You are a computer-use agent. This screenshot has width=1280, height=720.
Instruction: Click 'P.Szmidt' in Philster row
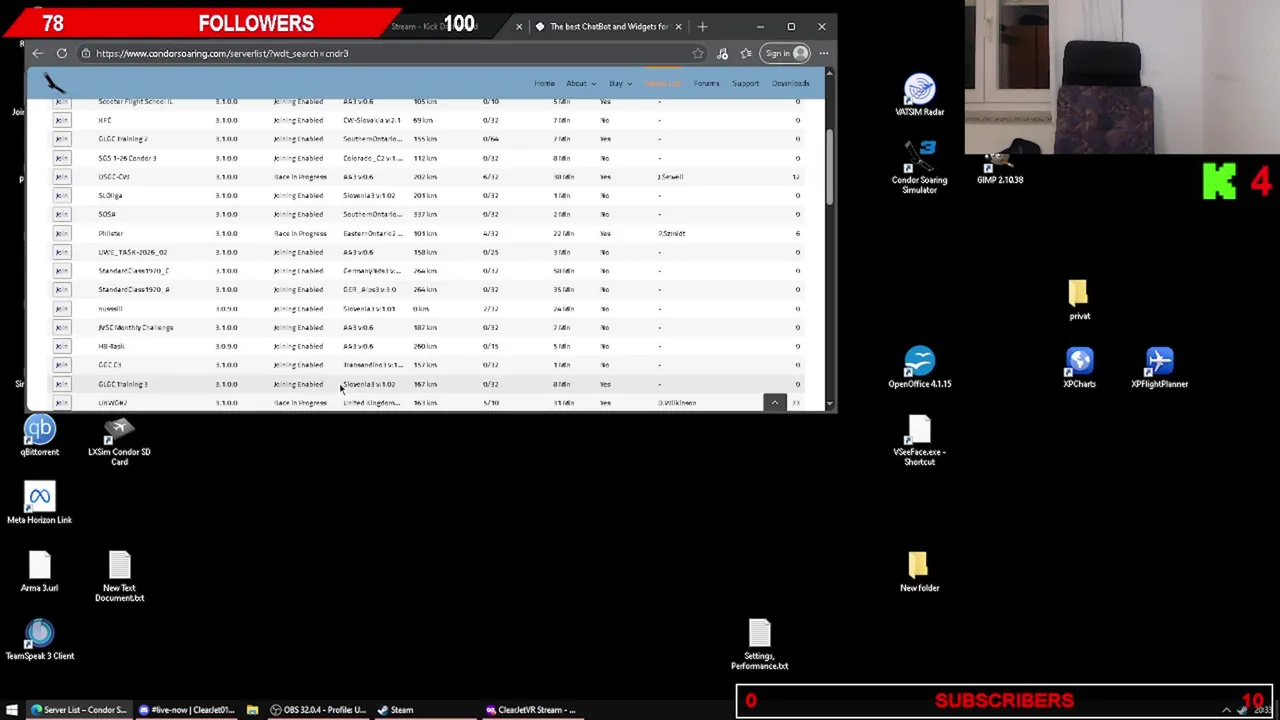click(671, 233)
